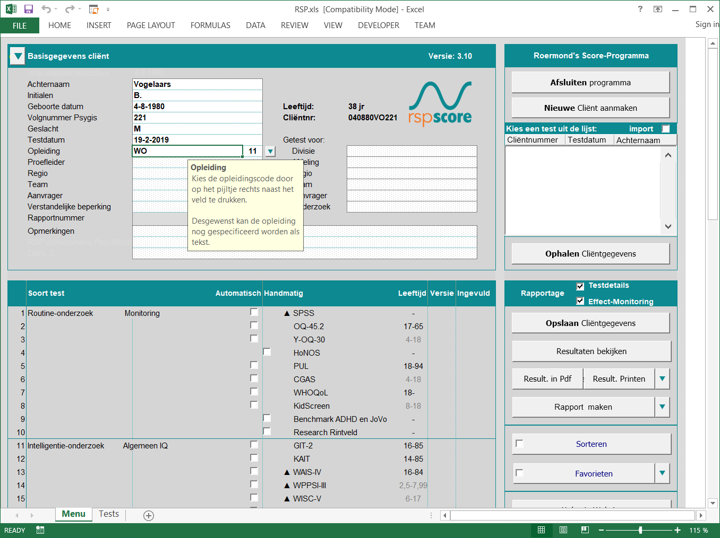The width and height of the screenshot is (720, 538).
Task: Tick the Sorteren checkbox
Action: tap(519, 443)
